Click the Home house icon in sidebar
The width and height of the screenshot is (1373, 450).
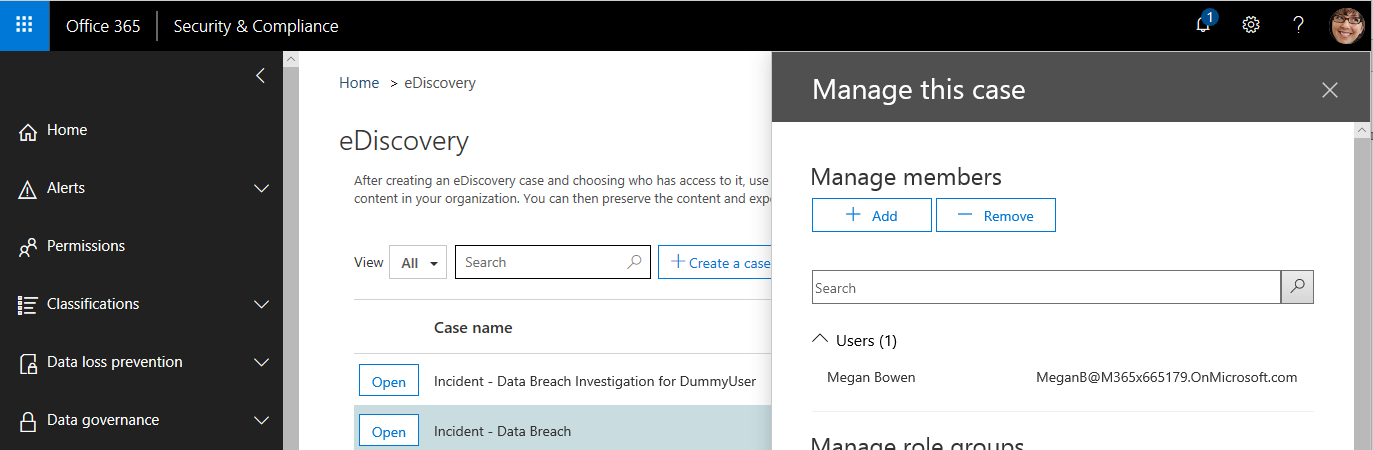point(28,131)
